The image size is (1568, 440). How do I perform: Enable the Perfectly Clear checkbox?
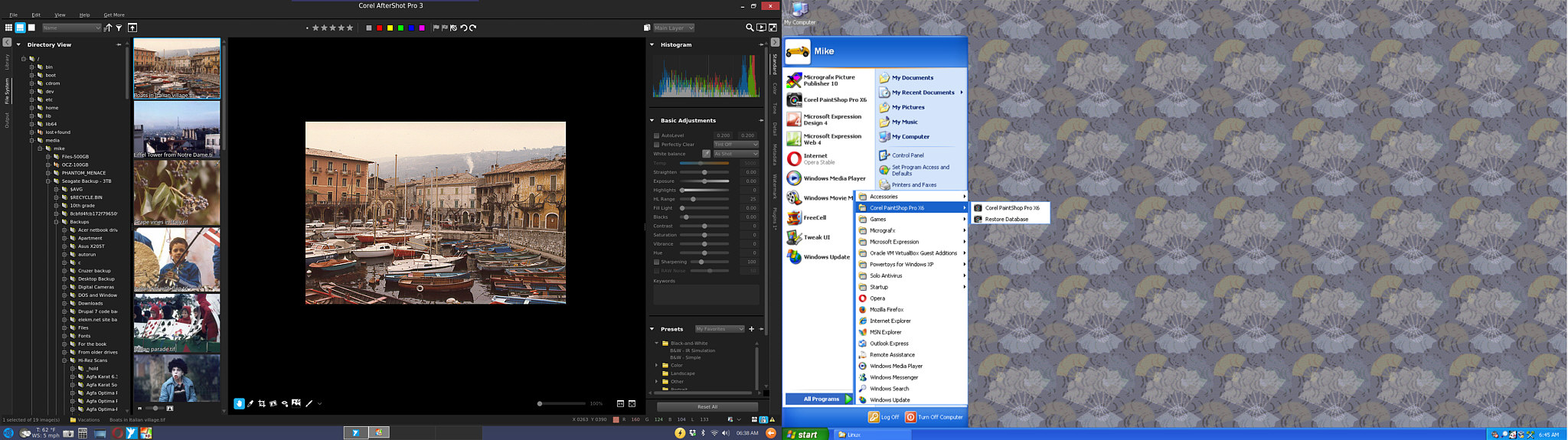pos(656,145)
